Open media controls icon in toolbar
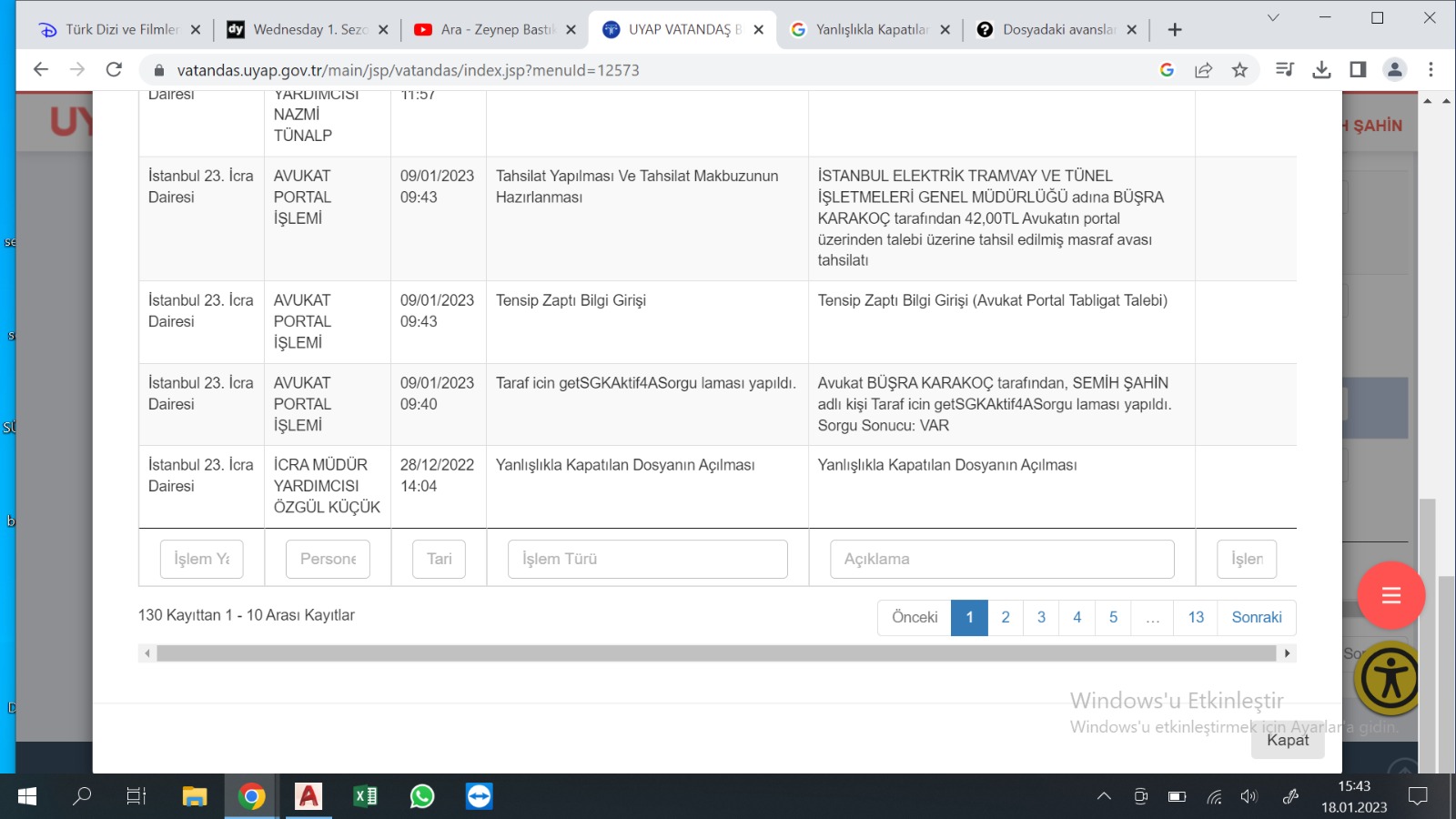Viewport: 1456px width, 819px height. (x=1285, y=70)
